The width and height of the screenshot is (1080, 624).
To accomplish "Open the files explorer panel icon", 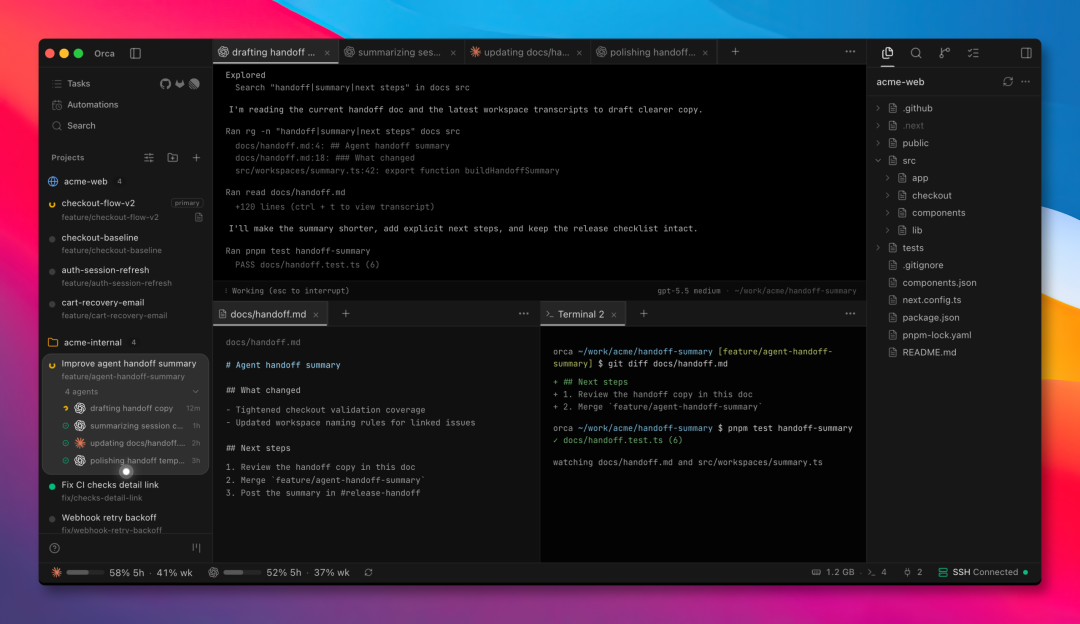I will 887,52.
